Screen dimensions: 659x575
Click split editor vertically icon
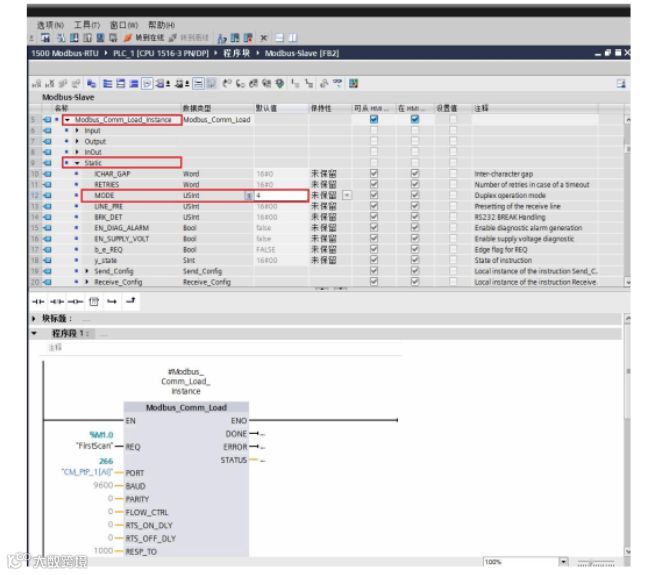point(293,38)
